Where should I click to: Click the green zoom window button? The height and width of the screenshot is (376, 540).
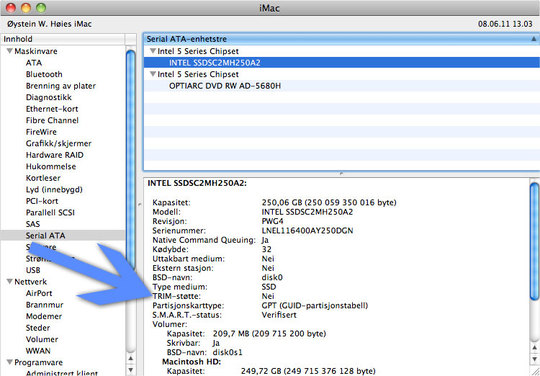(x=41, y=7)
